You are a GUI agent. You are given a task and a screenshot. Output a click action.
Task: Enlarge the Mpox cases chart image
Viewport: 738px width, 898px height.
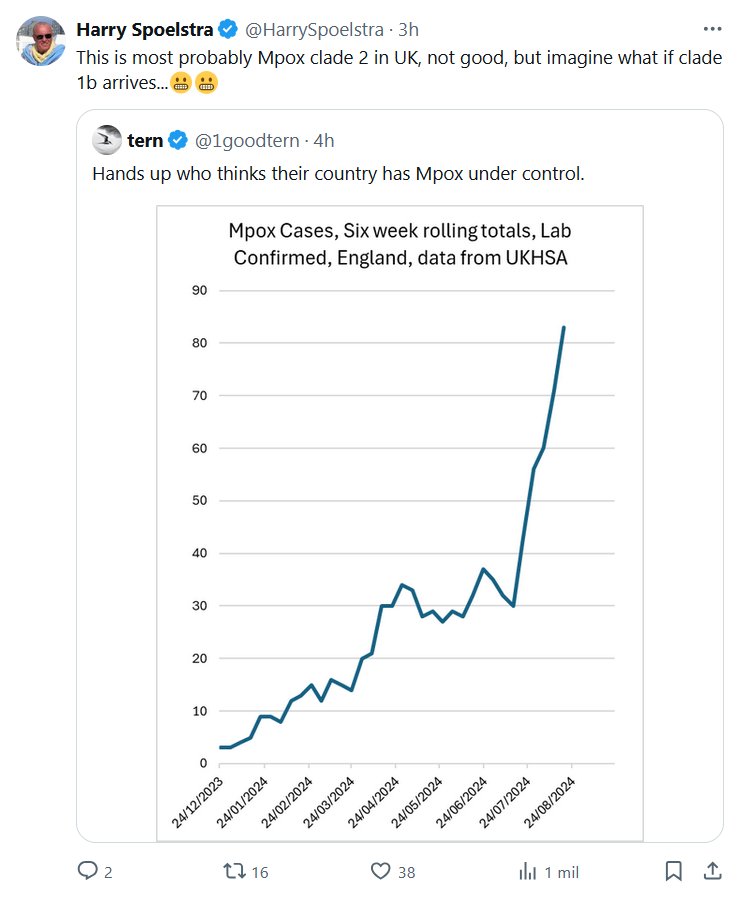(x=399, y=520)
